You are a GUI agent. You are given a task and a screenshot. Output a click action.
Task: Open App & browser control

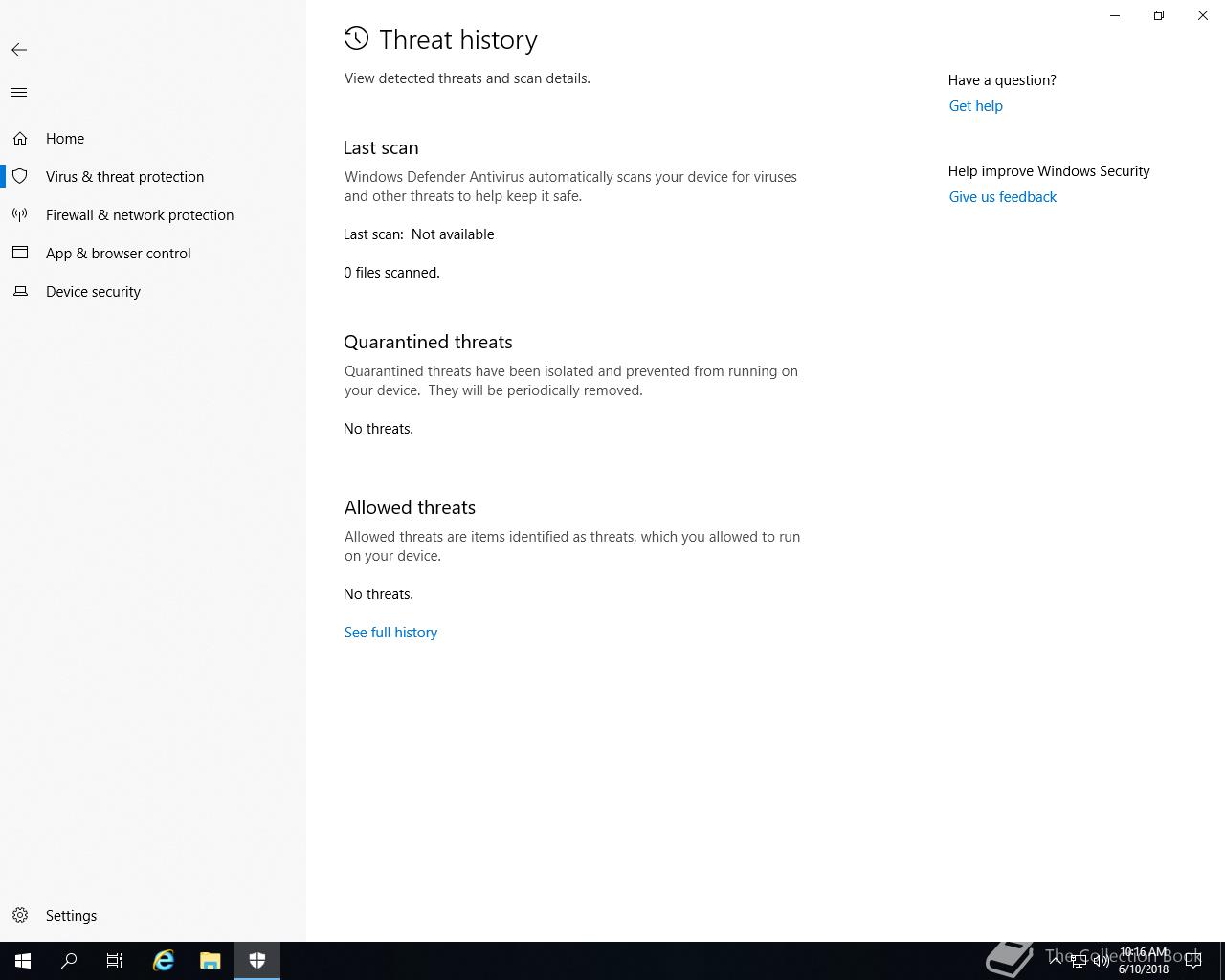pyautogui.click(x=119, y=254)
